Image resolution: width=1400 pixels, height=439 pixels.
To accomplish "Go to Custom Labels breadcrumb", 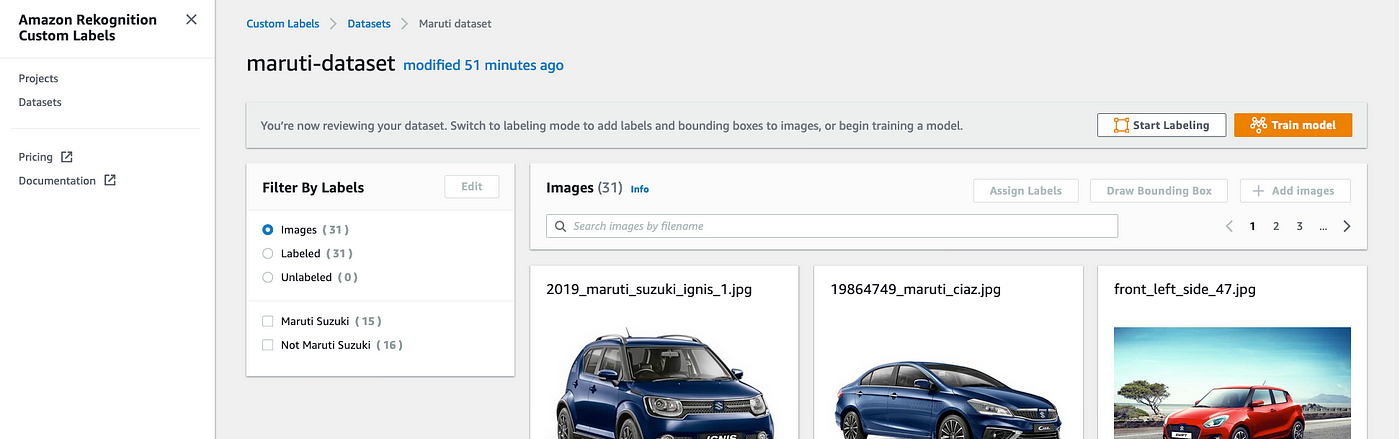I will pos(283,23).
